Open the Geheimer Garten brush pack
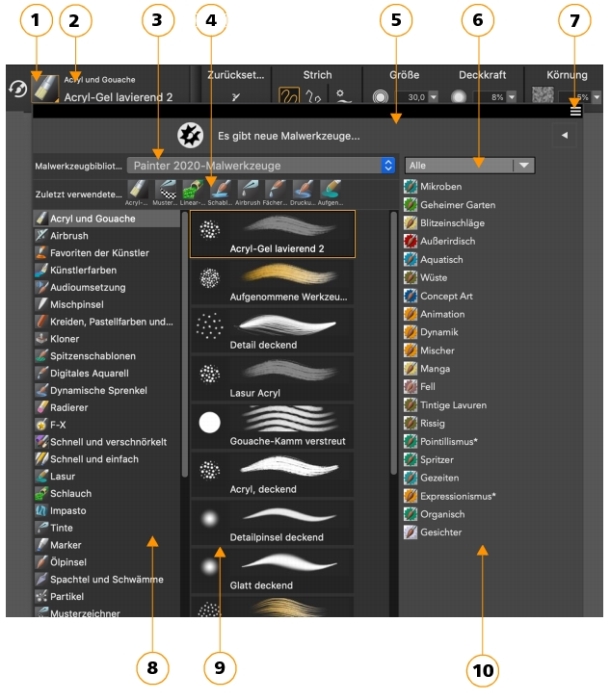 tap(449, 205)
